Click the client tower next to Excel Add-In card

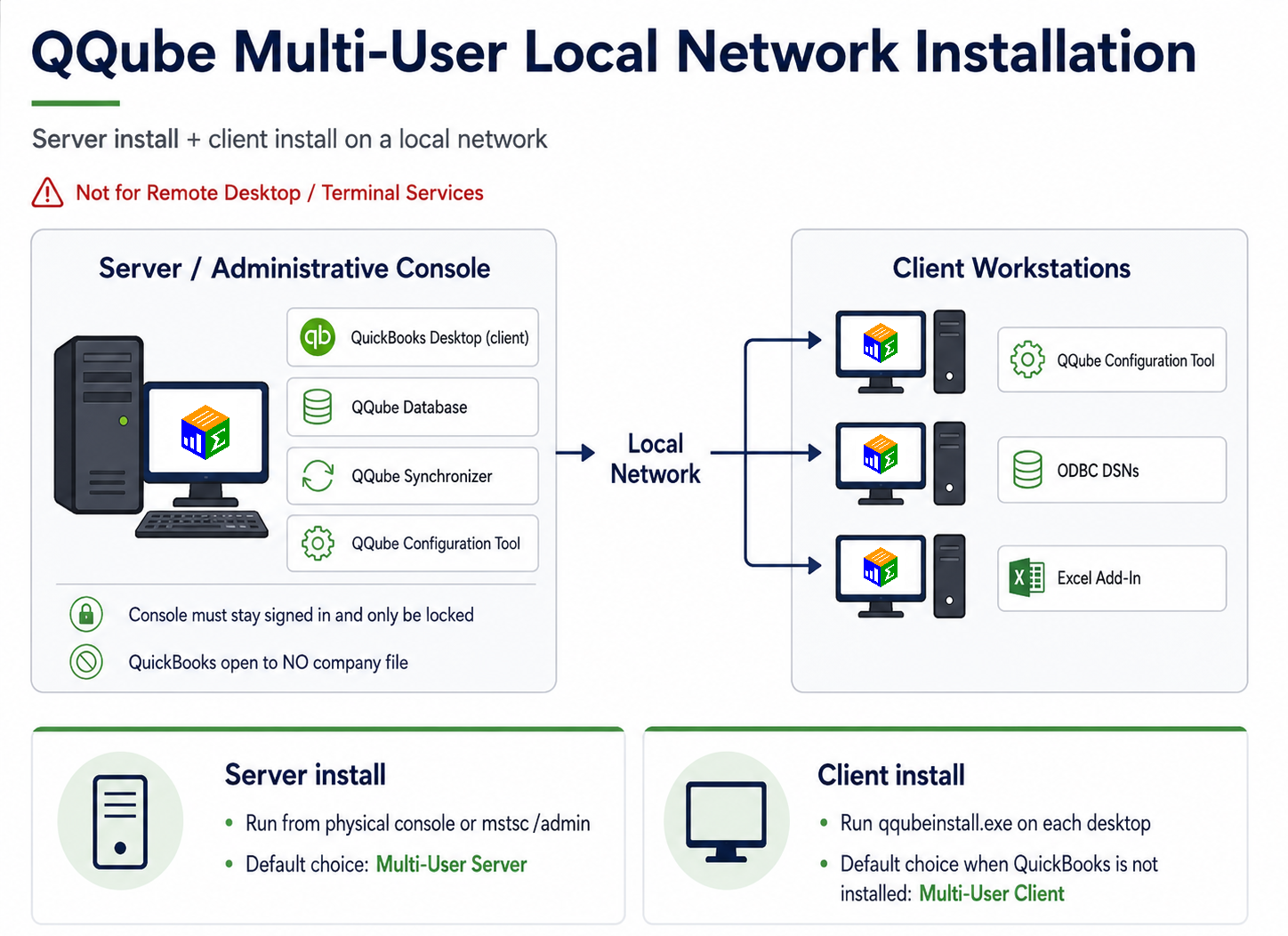click(949, 576)
